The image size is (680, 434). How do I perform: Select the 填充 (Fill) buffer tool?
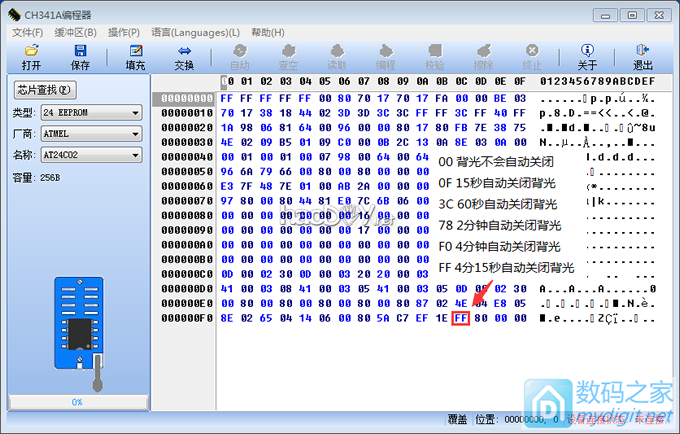pos(134,57)
